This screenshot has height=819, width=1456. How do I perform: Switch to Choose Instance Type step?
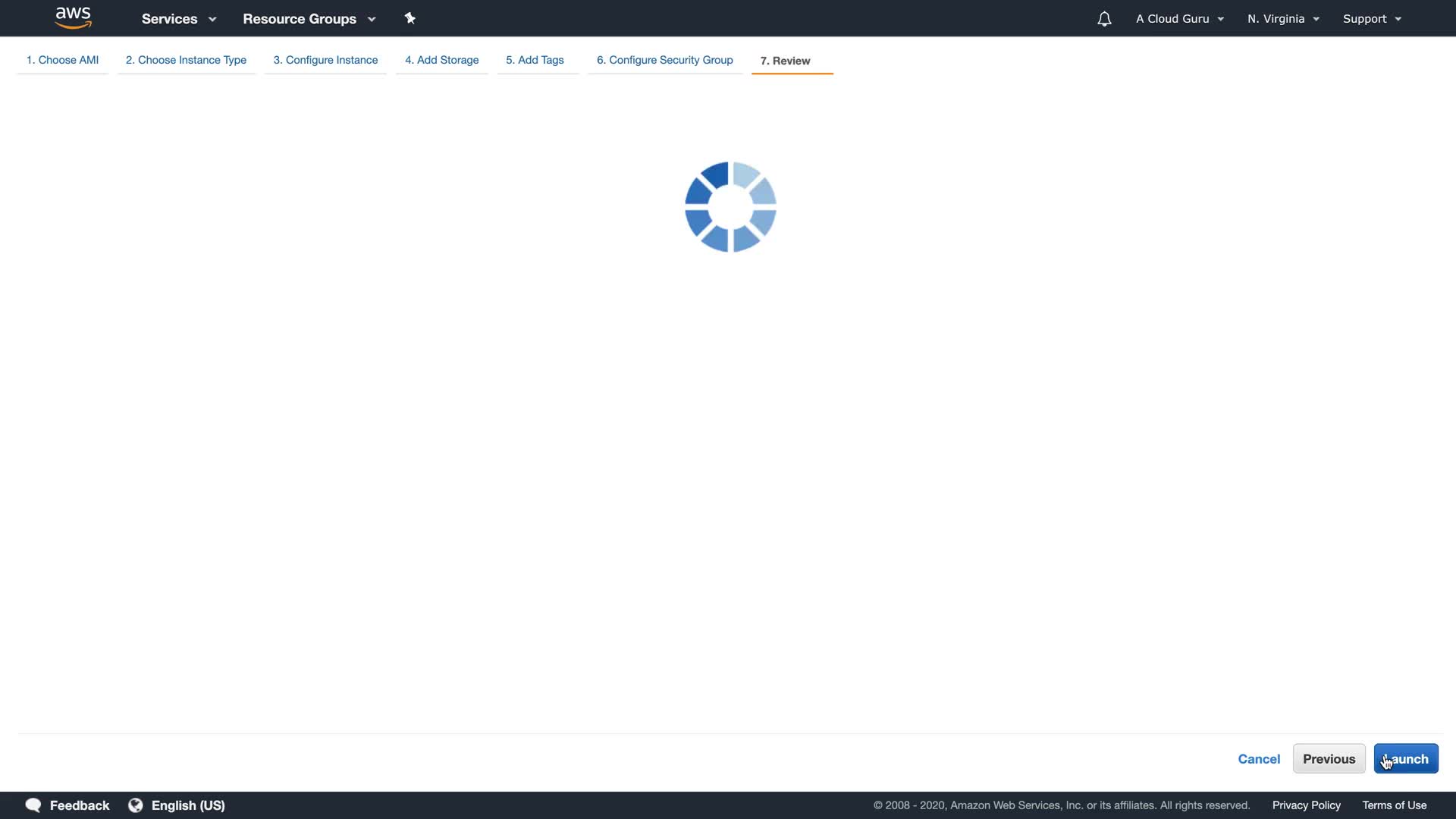[x=186, y=60]
